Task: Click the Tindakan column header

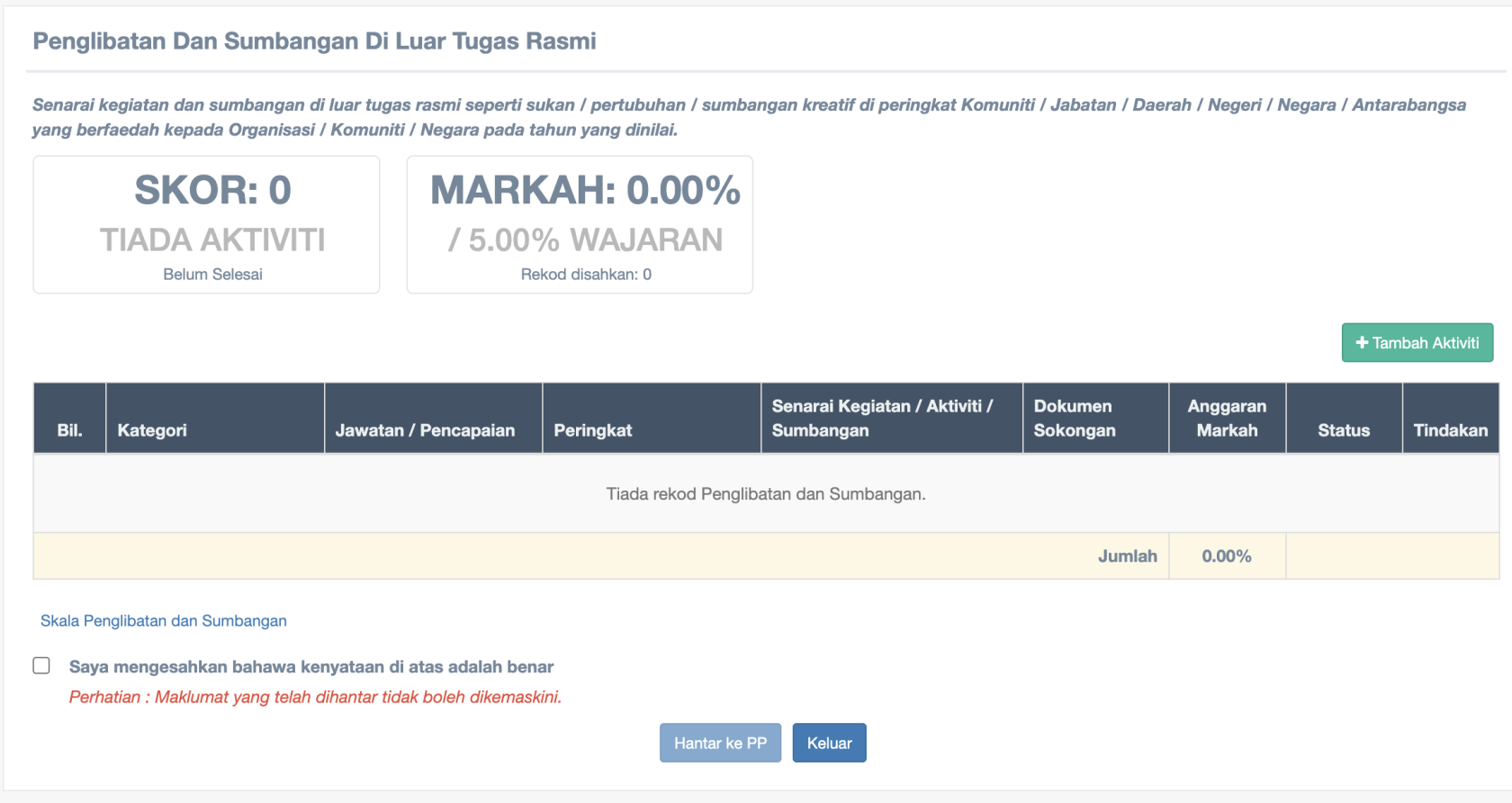Action: coord(1450,430)
